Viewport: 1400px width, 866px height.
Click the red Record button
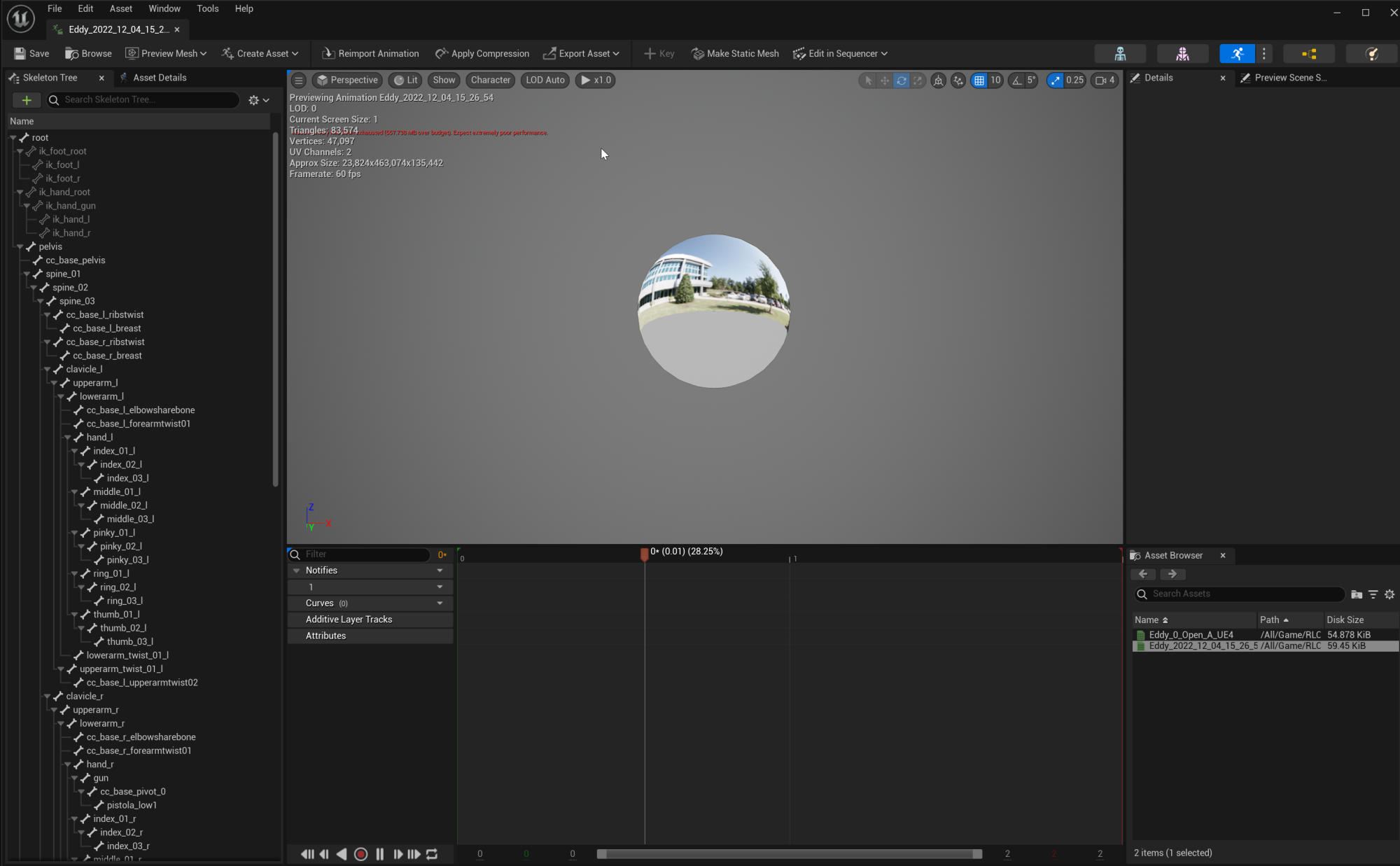pos(360,854)
